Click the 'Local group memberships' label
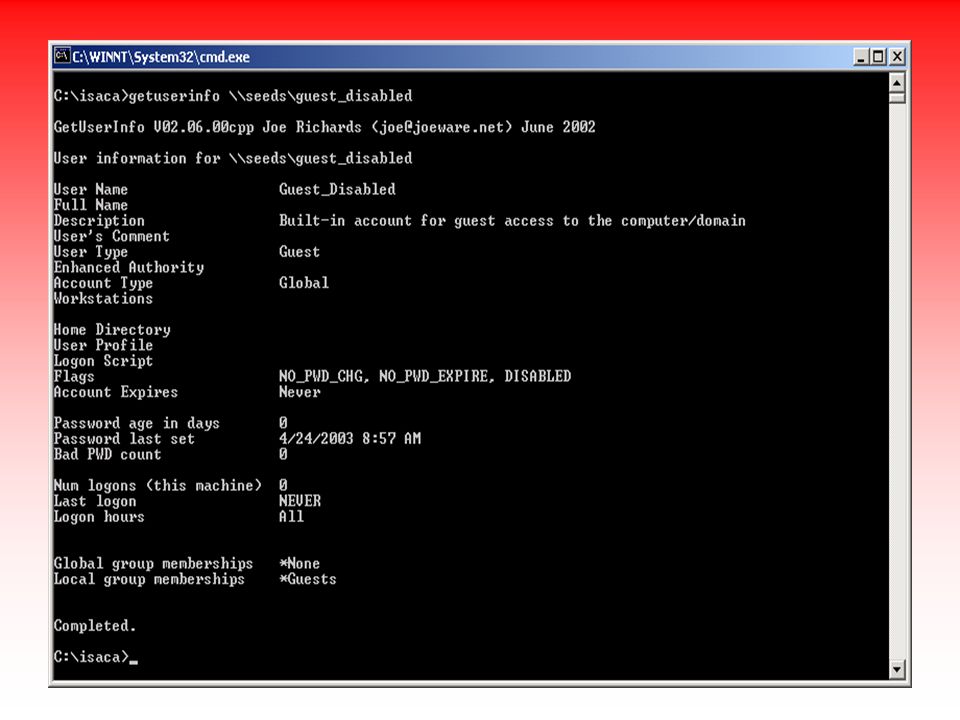Viewport: 960px width, 720px height. (x=149, y=580)
